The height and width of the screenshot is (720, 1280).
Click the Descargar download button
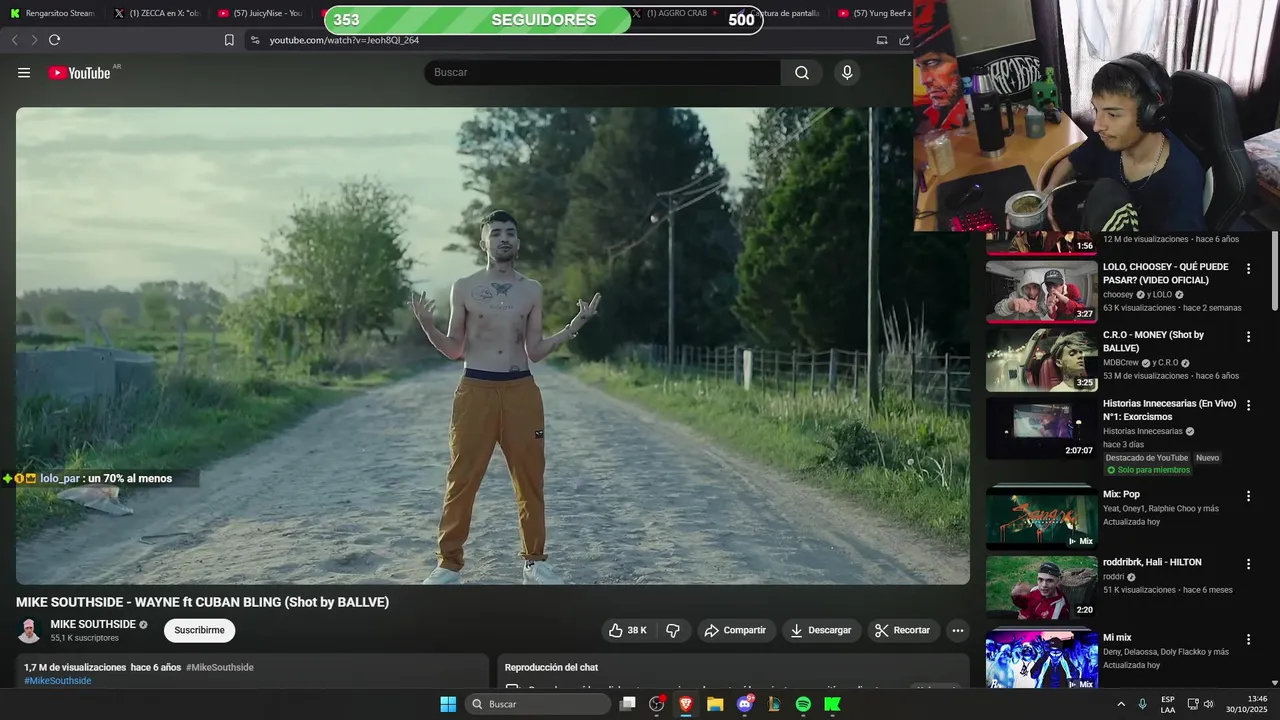[x=820, y=630]
